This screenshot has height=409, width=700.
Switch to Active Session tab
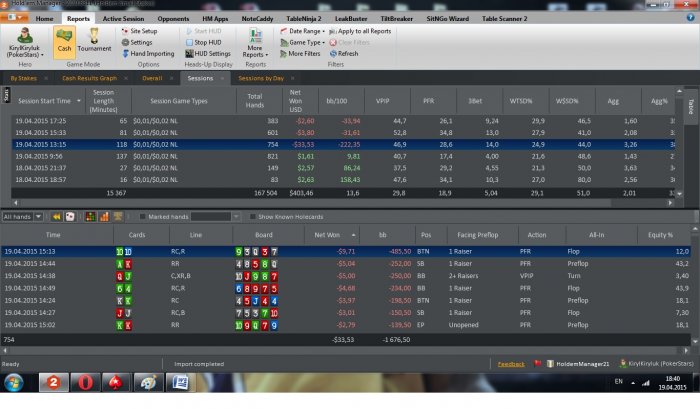point(123,19)
